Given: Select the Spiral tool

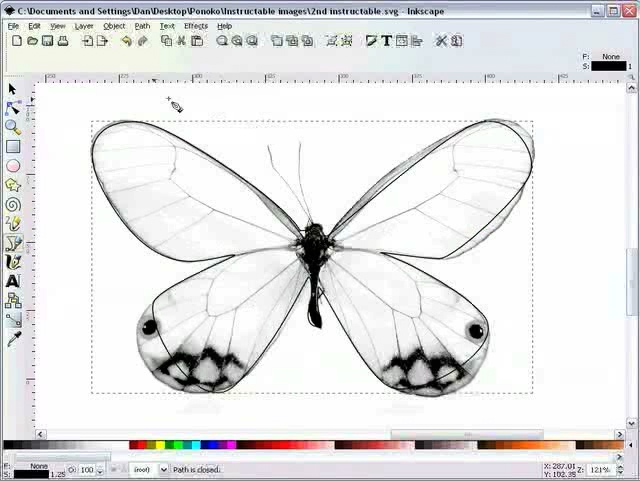Looking at the screenshot, I should click(x=13, y=204).
